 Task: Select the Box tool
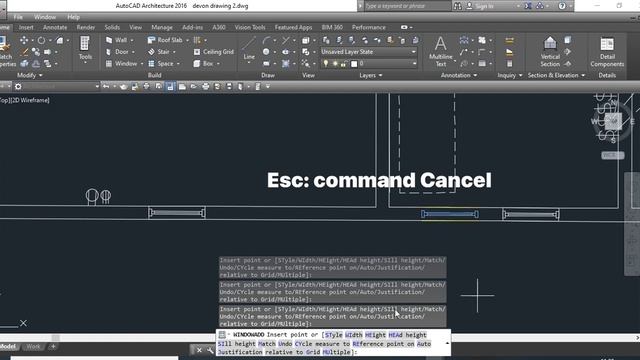click(203, 64)
